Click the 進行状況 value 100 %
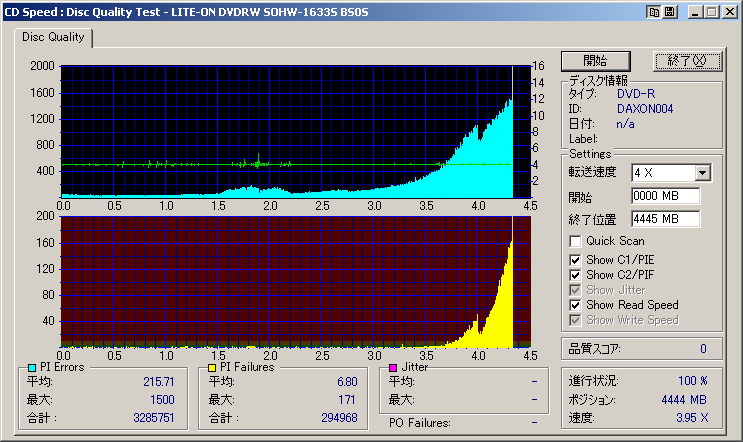Image resolution: width=743 pixels, height=442 pixels. tap(693, 381)
